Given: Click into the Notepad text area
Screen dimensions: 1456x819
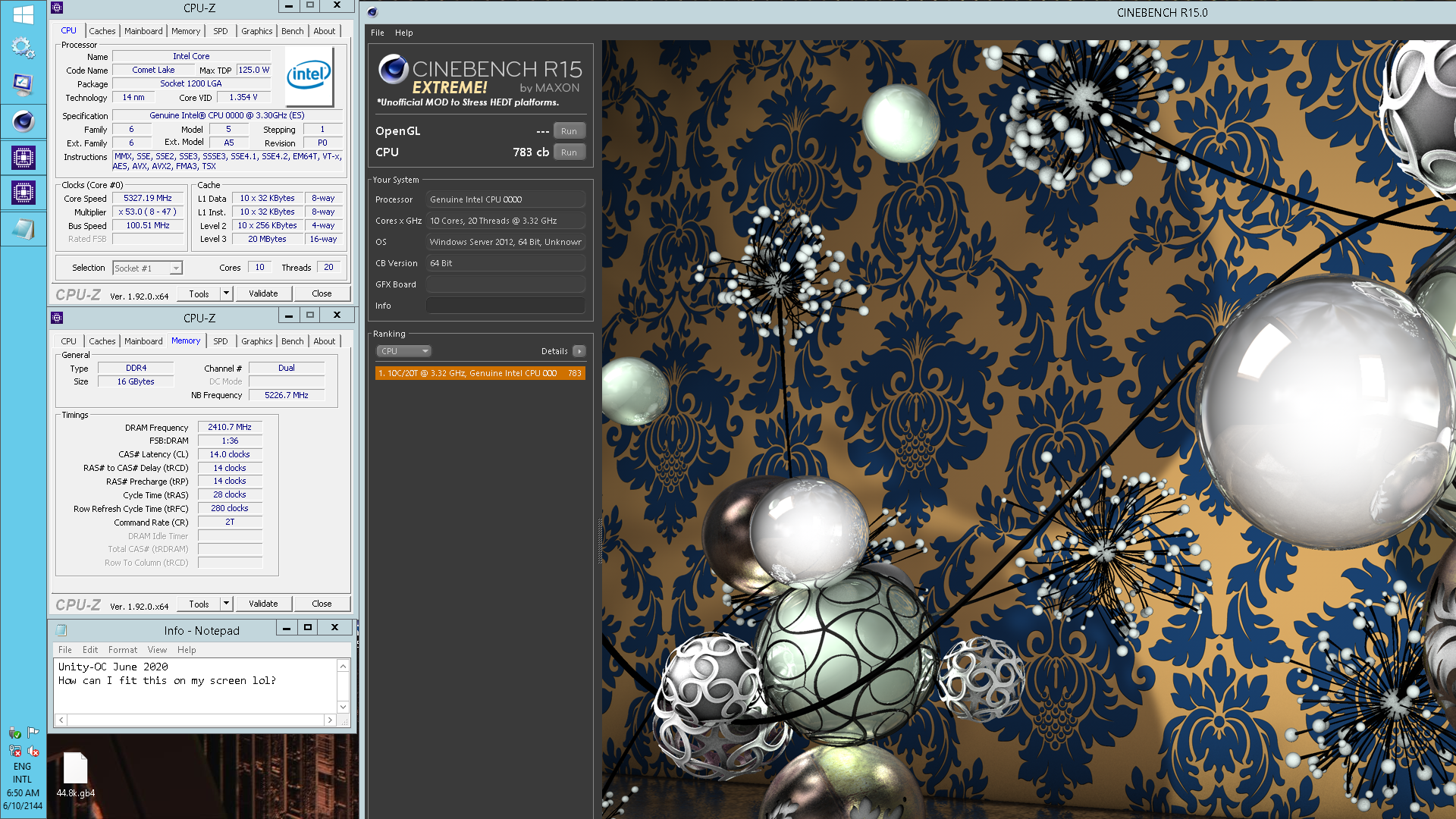Looking at the screenshot, I should click(196, 686).
